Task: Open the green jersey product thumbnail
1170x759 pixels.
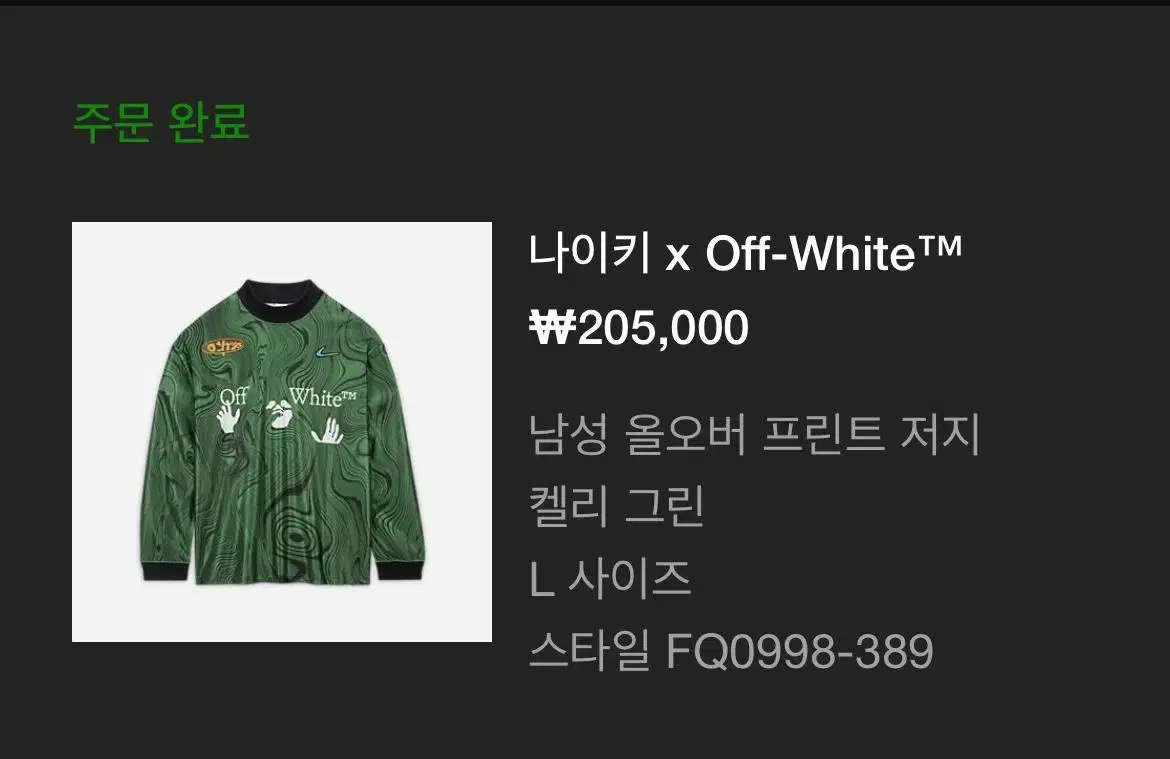Action: pos(281,431)
